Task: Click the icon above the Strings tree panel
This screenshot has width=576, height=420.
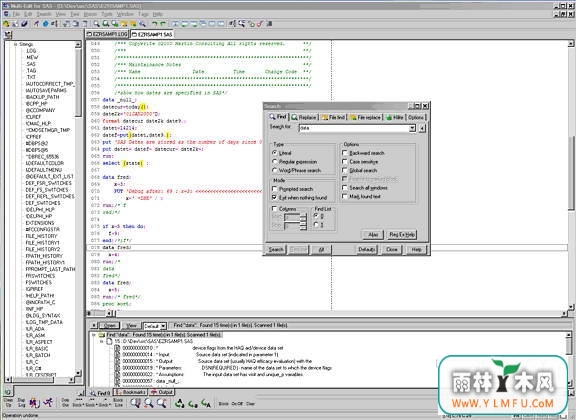Action: point(8,35)
